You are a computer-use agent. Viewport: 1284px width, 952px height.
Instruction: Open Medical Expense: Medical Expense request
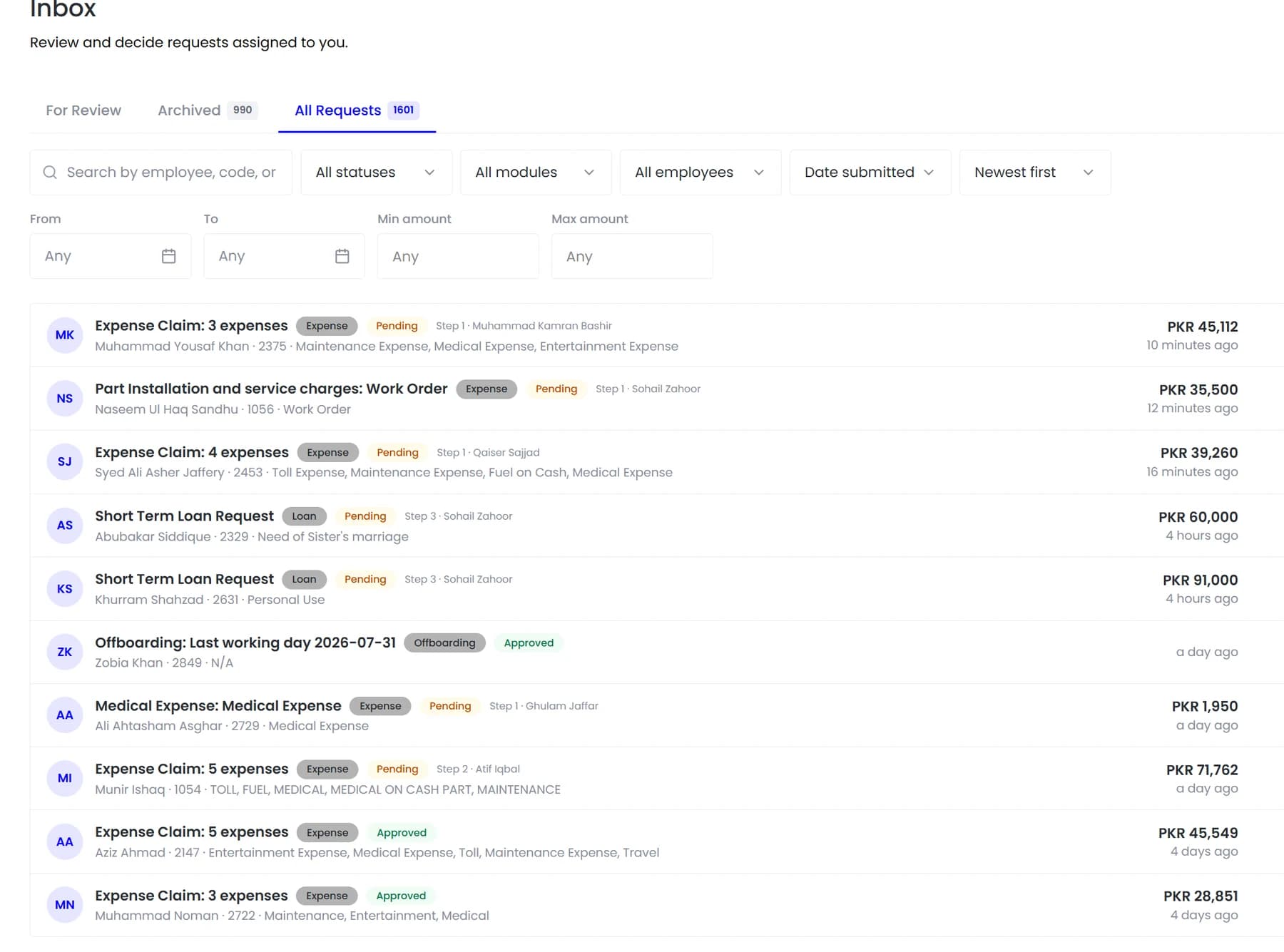(x=218, y=706)
